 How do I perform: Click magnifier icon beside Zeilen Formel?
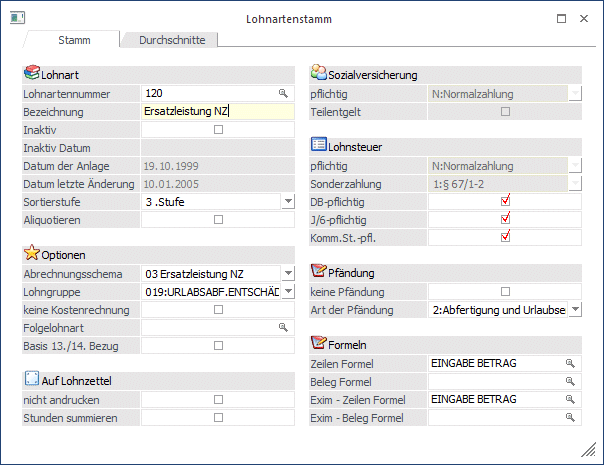pyautogui.click(x=571, y=363)
